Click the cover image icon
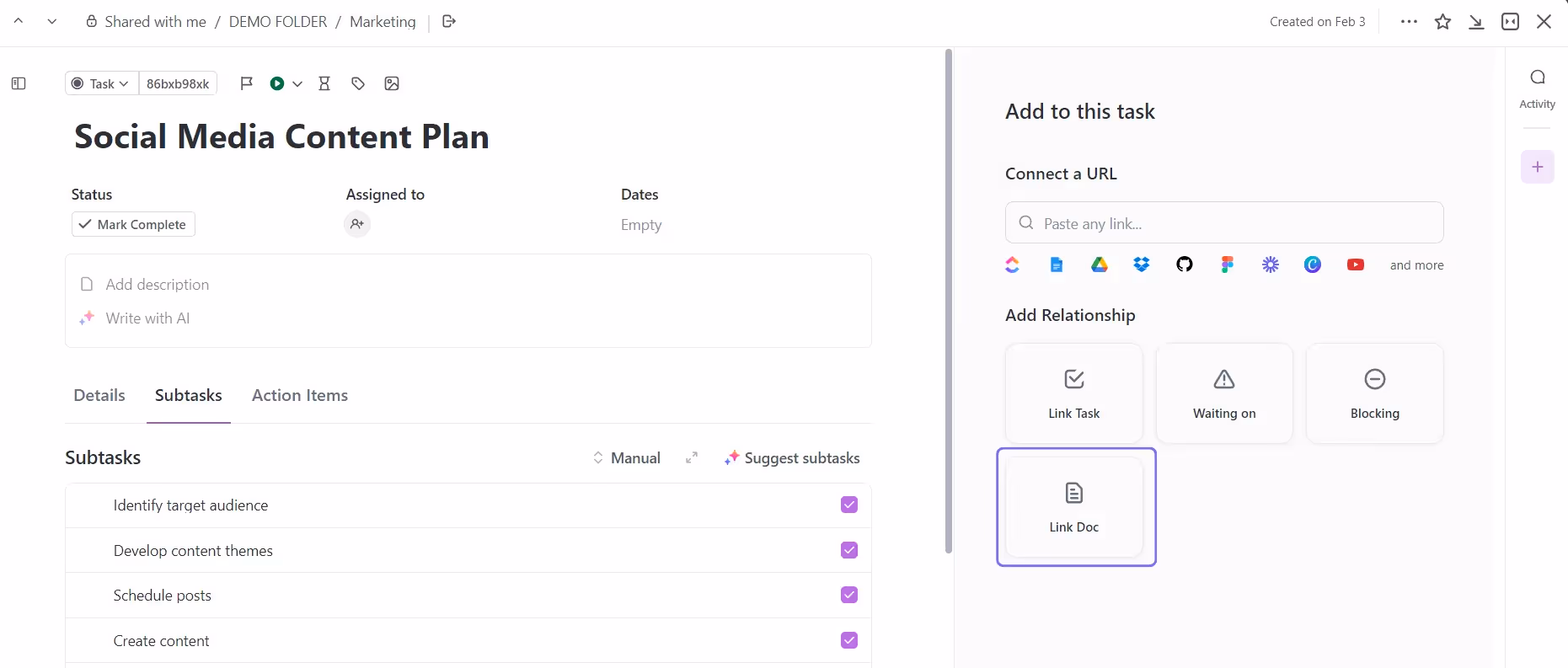This screenshot has width=1568, height=668. (x=392, y=83)
